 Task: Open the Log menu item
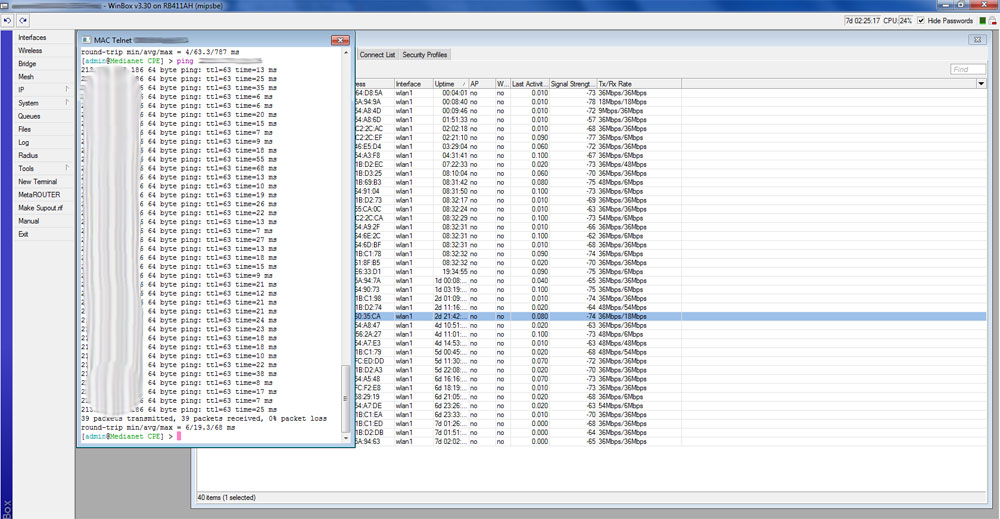(24, 142)
